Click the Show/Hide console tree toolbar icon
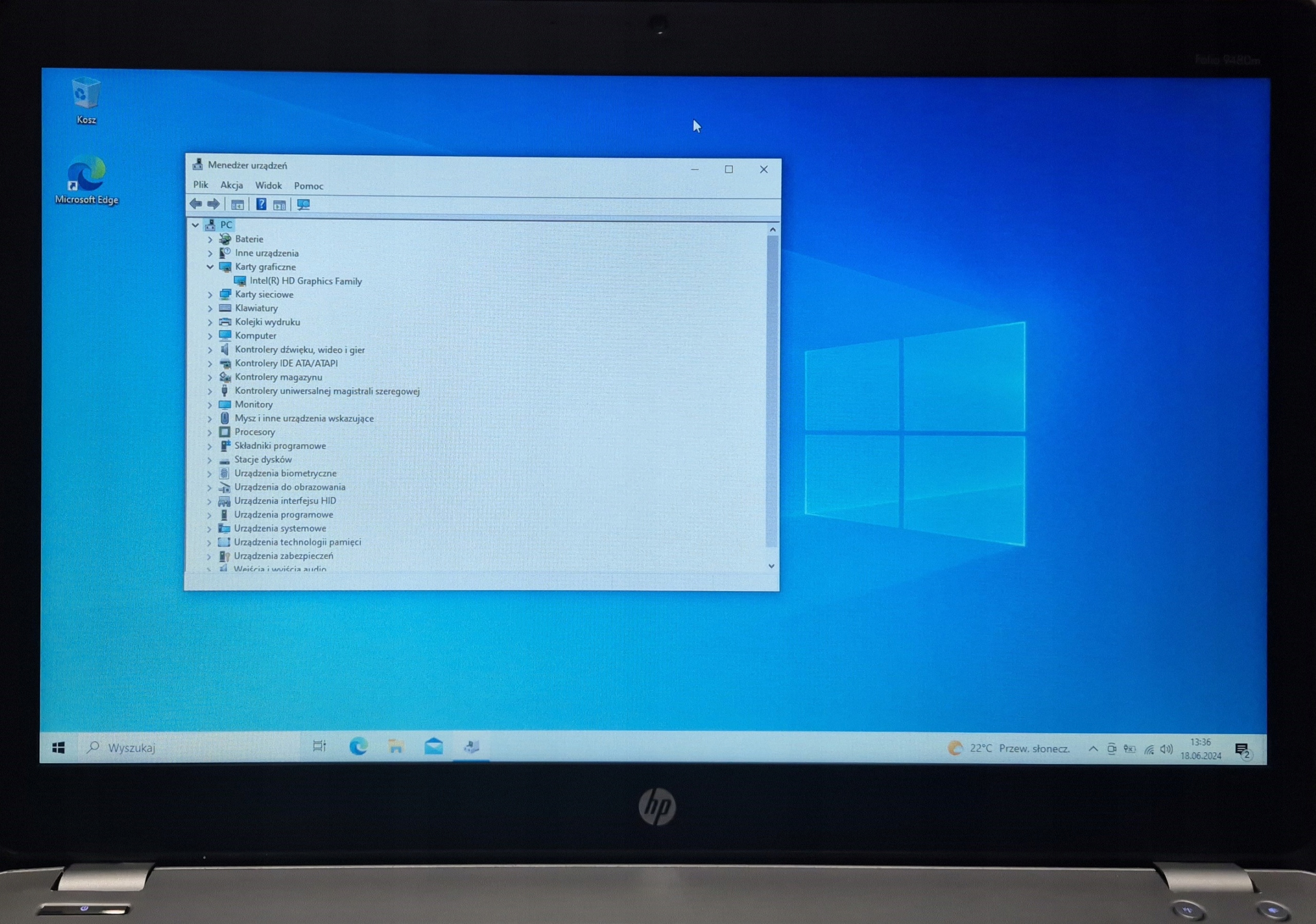This screenshot has width=1316, height=924. [237, 205]
